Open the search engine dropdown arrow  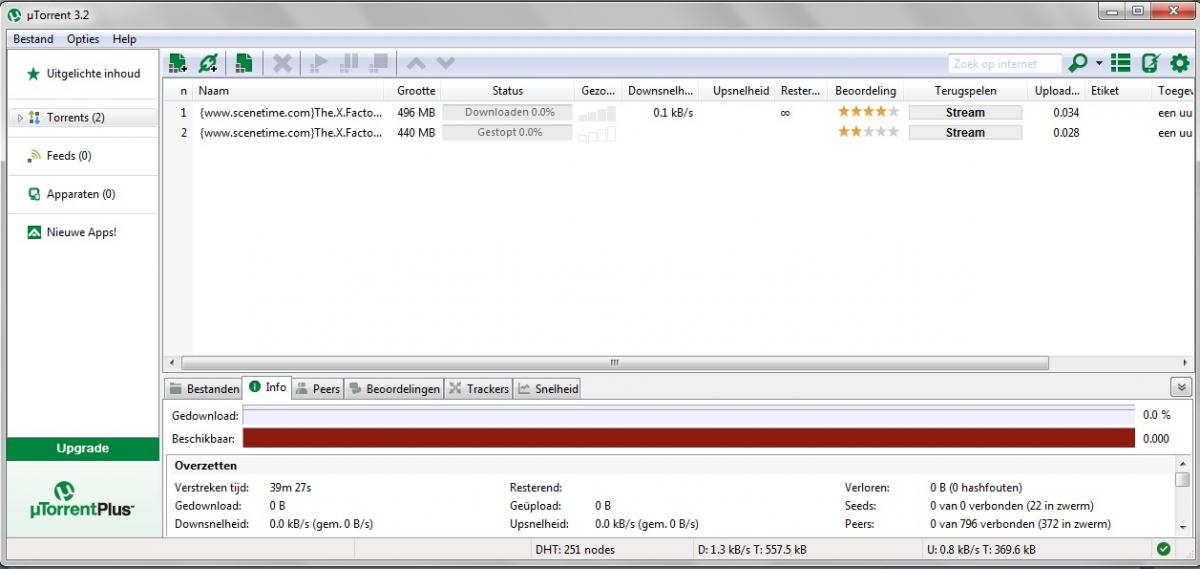click(1099, 64)
